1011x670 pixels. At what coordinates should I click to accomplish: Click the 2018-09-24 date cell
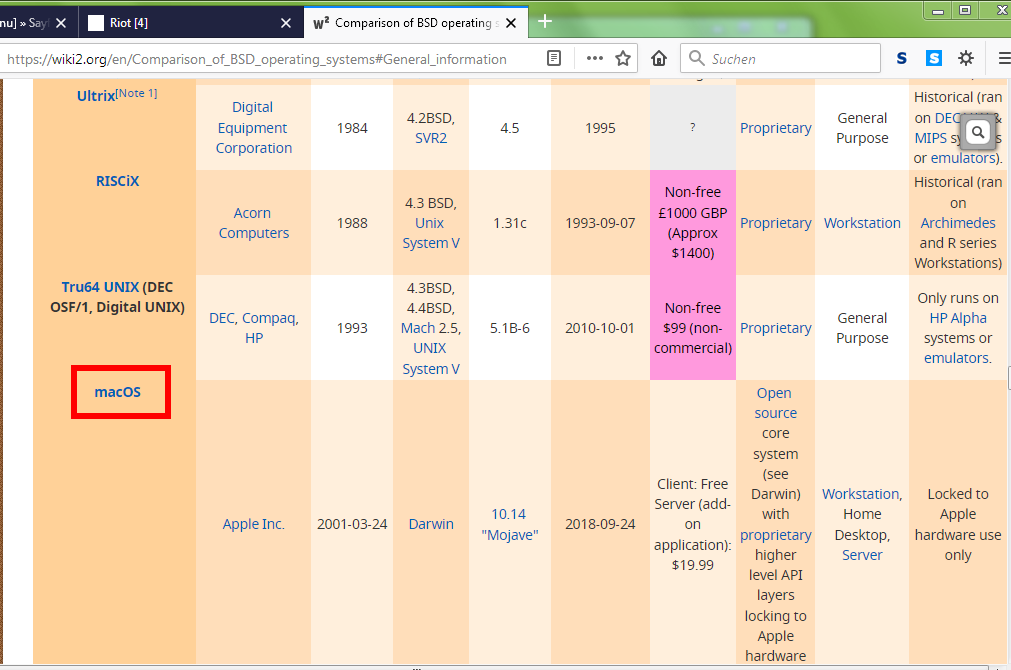(600, 524)
